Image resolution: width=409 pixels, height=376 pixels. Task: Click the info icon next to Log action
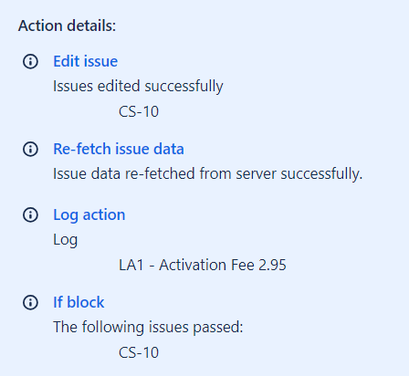(30, 215)
